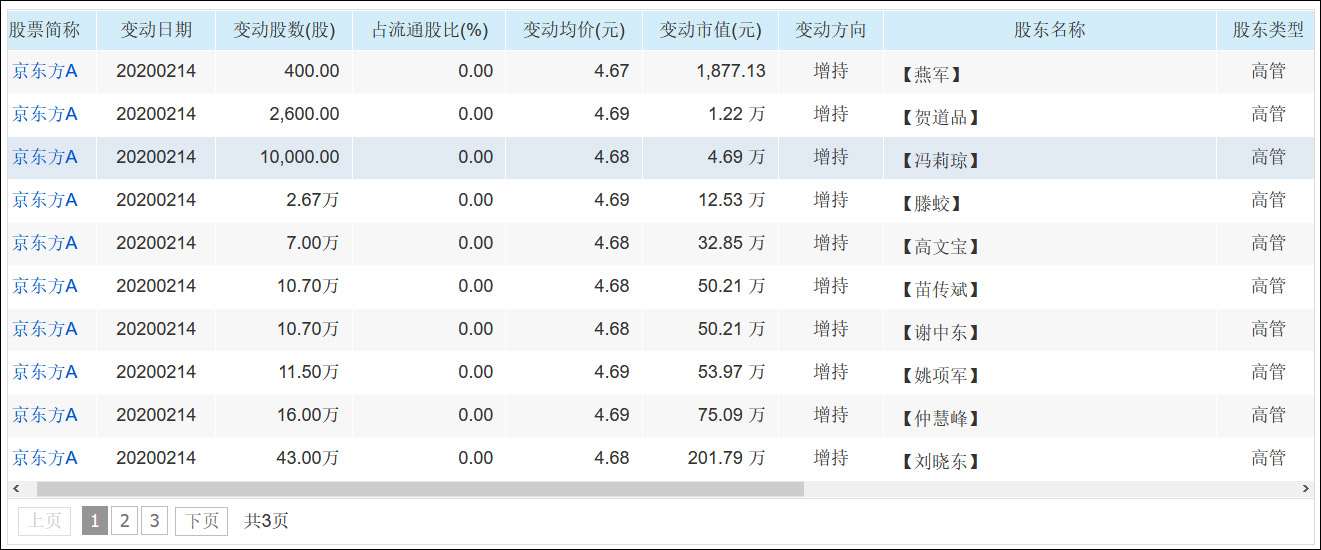
Task: Click the left arrow of horizontal scrollbar
Action: (15, 489)
